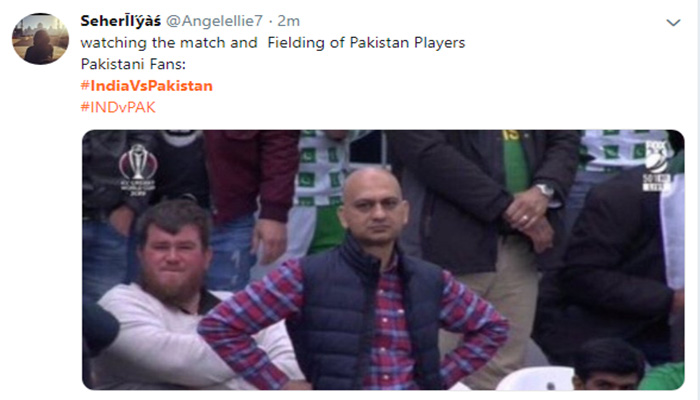Open the attached meme photo
The height and width of the screenshot is (400, 700).
coord(383,260)
